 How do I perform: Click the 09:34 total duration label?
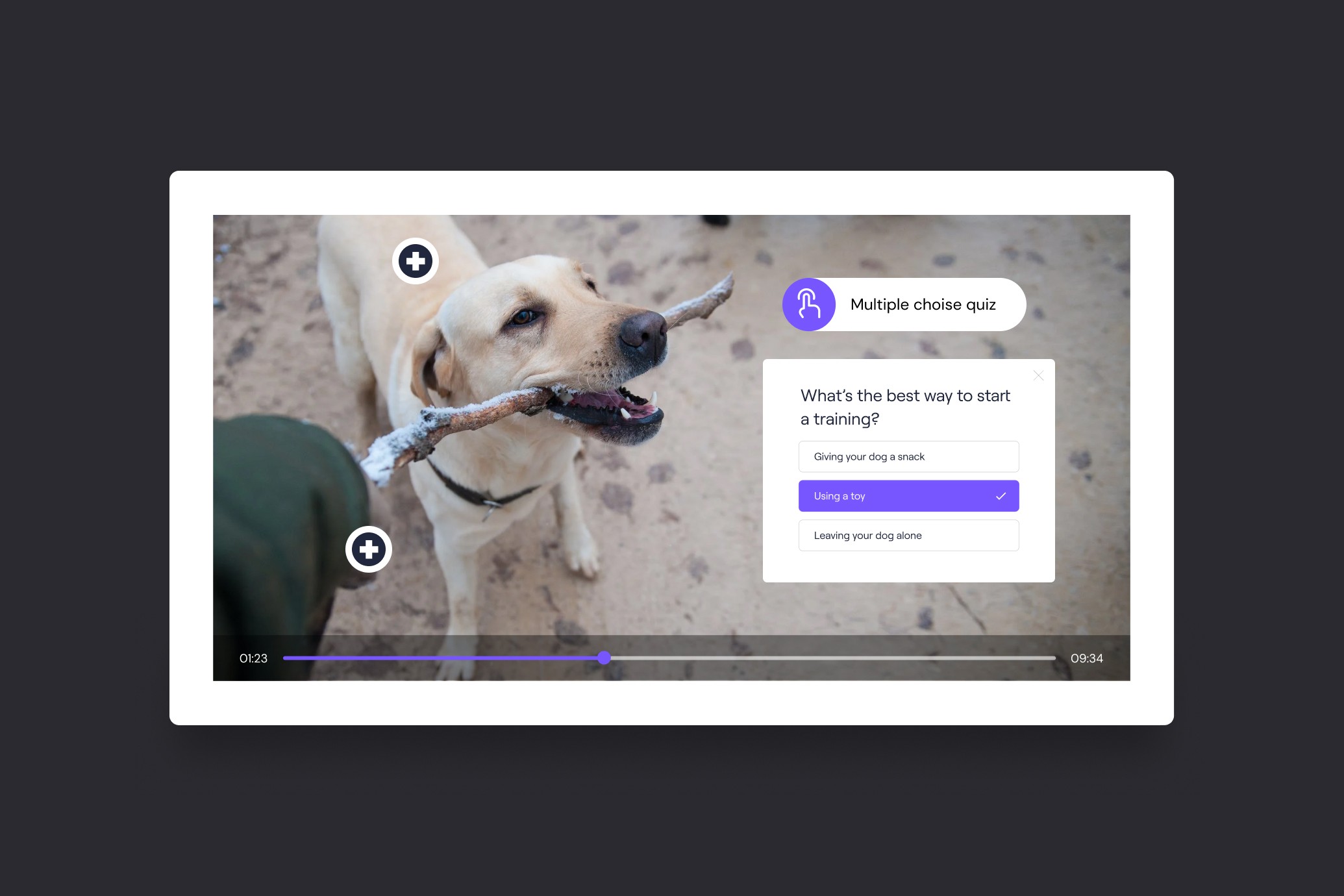(x=1086, y=658)
